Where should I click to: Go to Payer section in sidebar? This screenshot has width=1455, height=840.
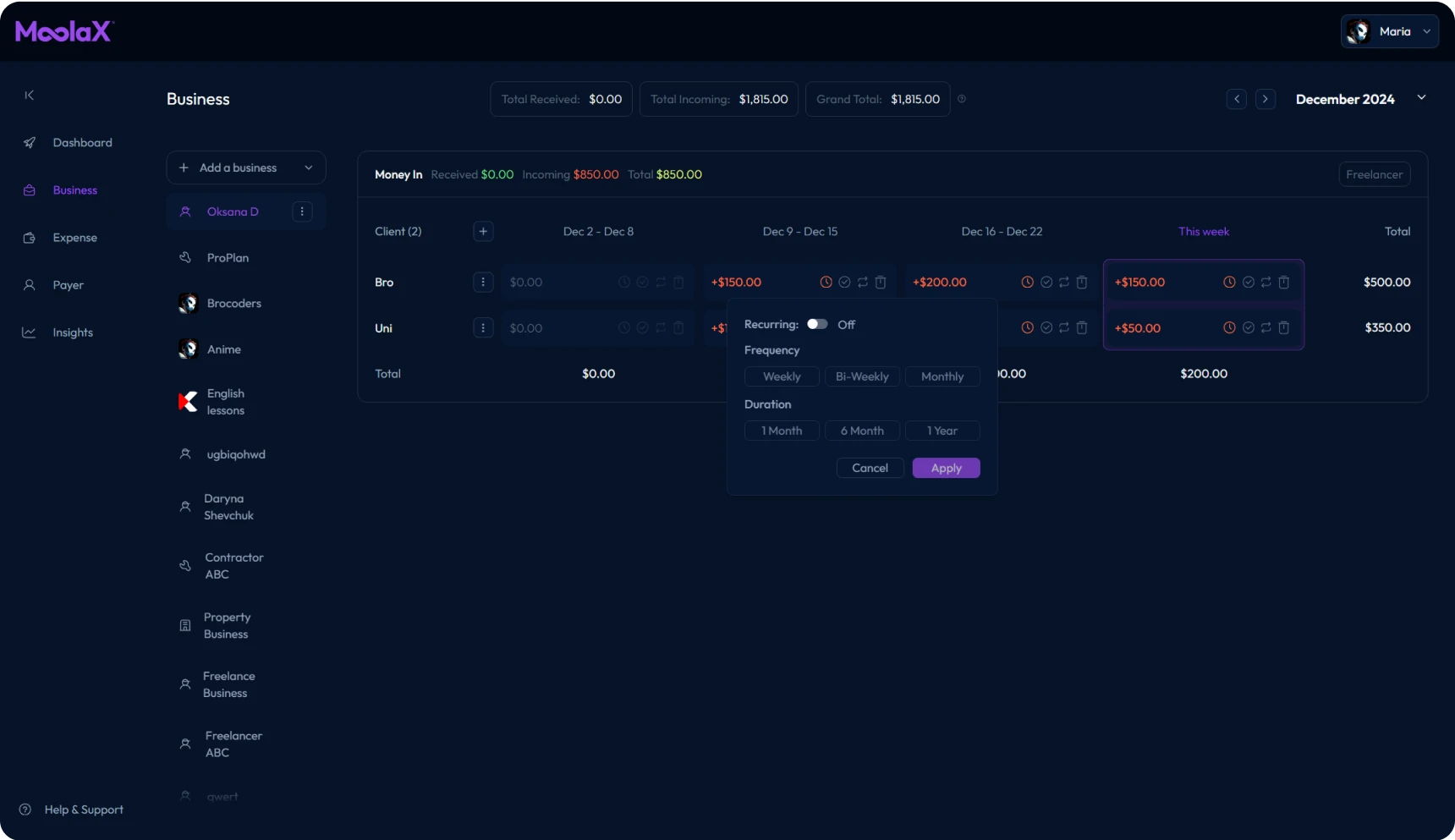click(68, 285)
